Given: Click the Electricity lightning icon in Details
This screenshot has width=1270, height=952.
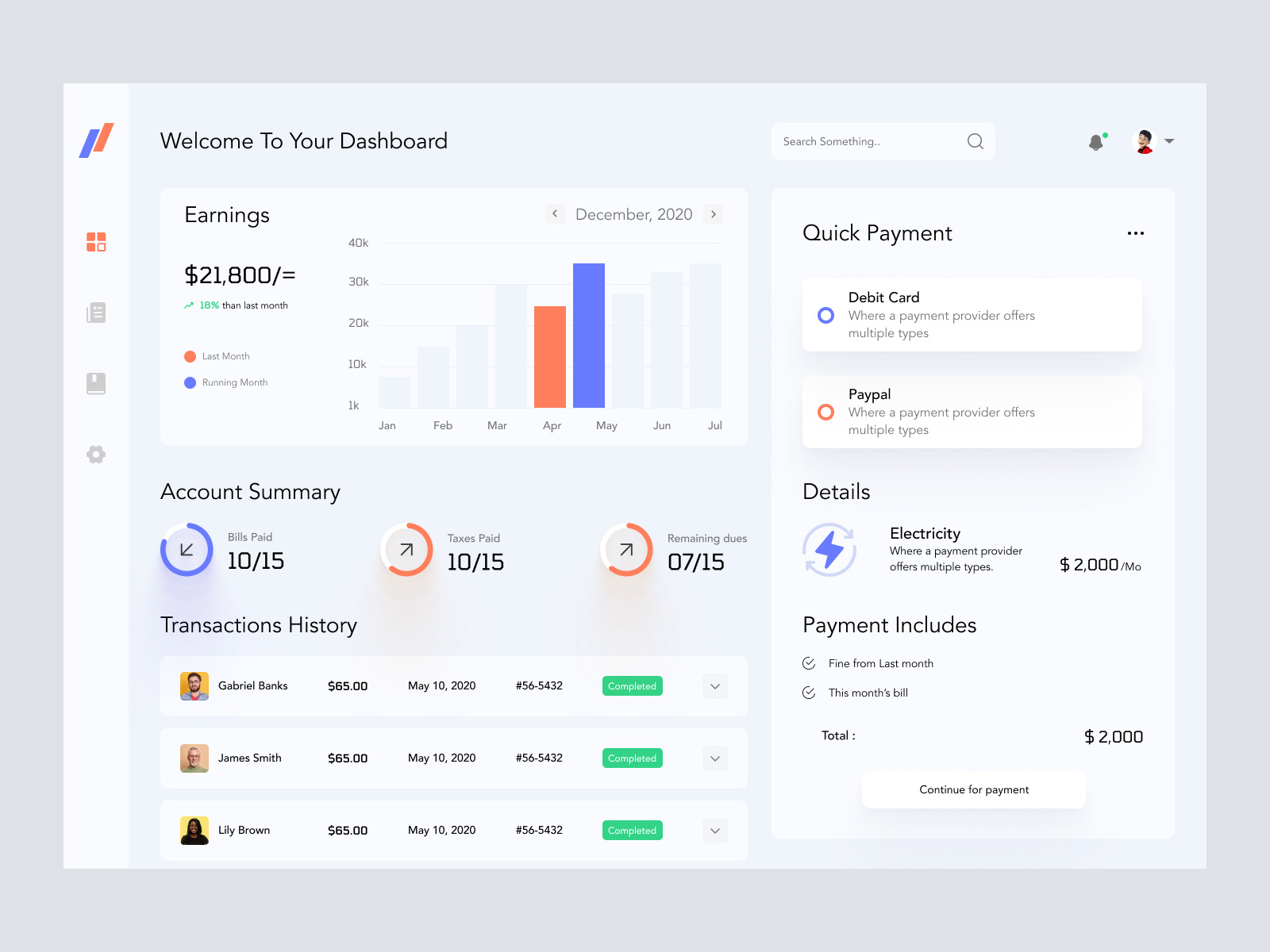Looking at the screenshot, I should click(830, 549).
